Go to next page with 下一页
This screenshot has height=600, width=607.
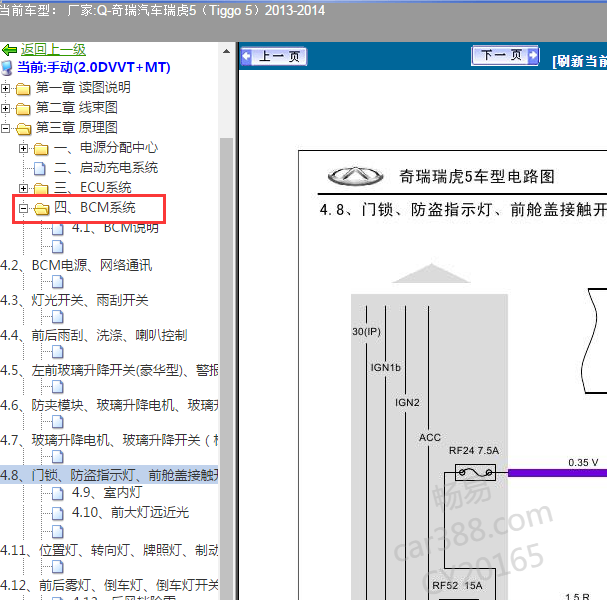(505, 55)
